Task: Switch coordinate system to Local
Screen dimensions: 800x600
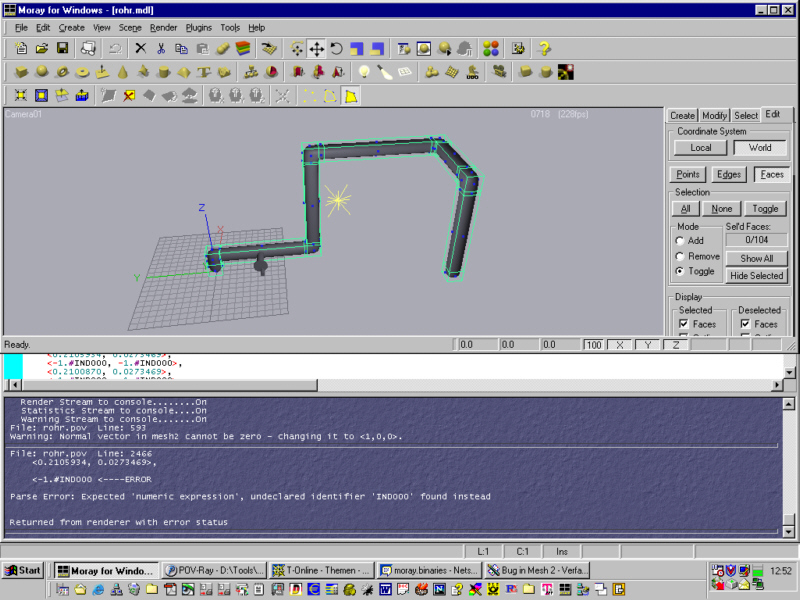Action: tap(701, 147)
